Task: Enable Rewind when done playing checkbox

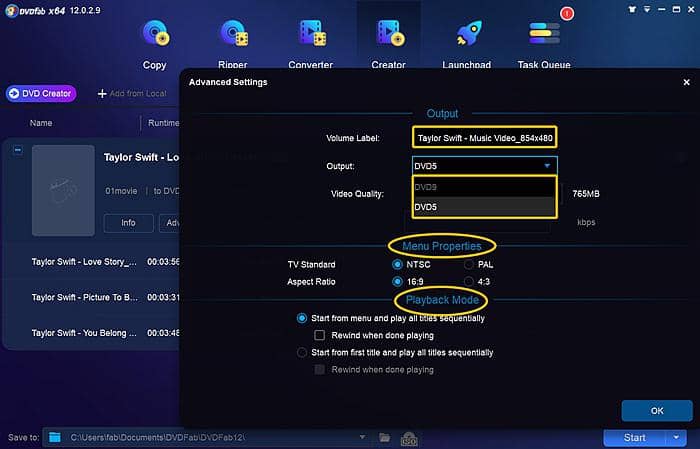Action: pyautogui.click(x=320, y=335)
